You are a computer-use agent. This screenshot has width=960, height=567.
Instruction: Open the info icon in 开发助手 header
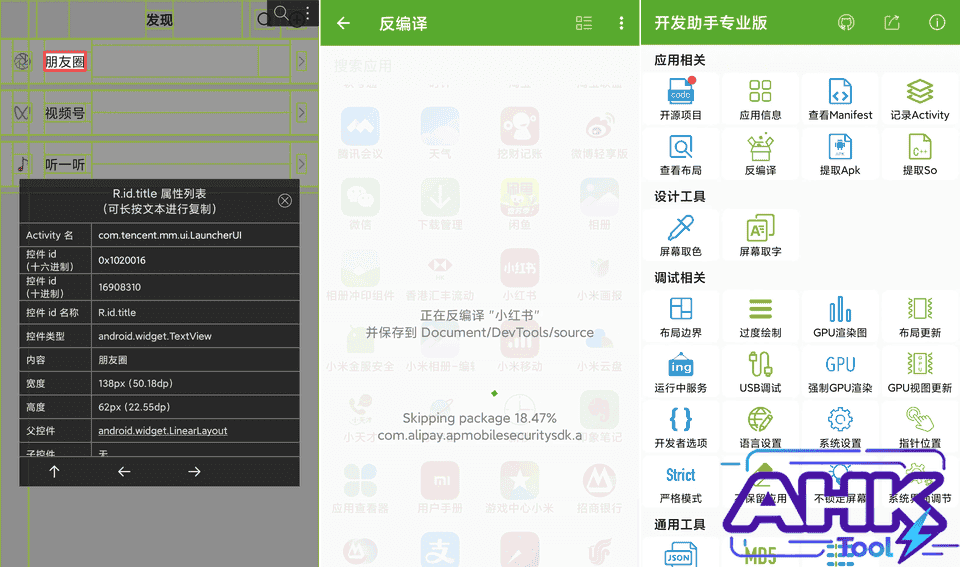pyautogui.click(x=937, y=23)
